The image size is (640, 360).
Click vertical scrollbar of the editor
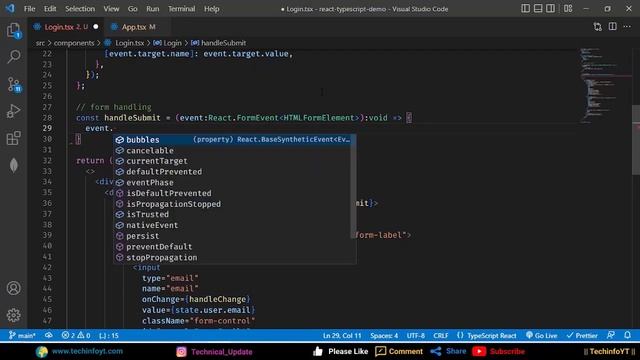(636, 140)
